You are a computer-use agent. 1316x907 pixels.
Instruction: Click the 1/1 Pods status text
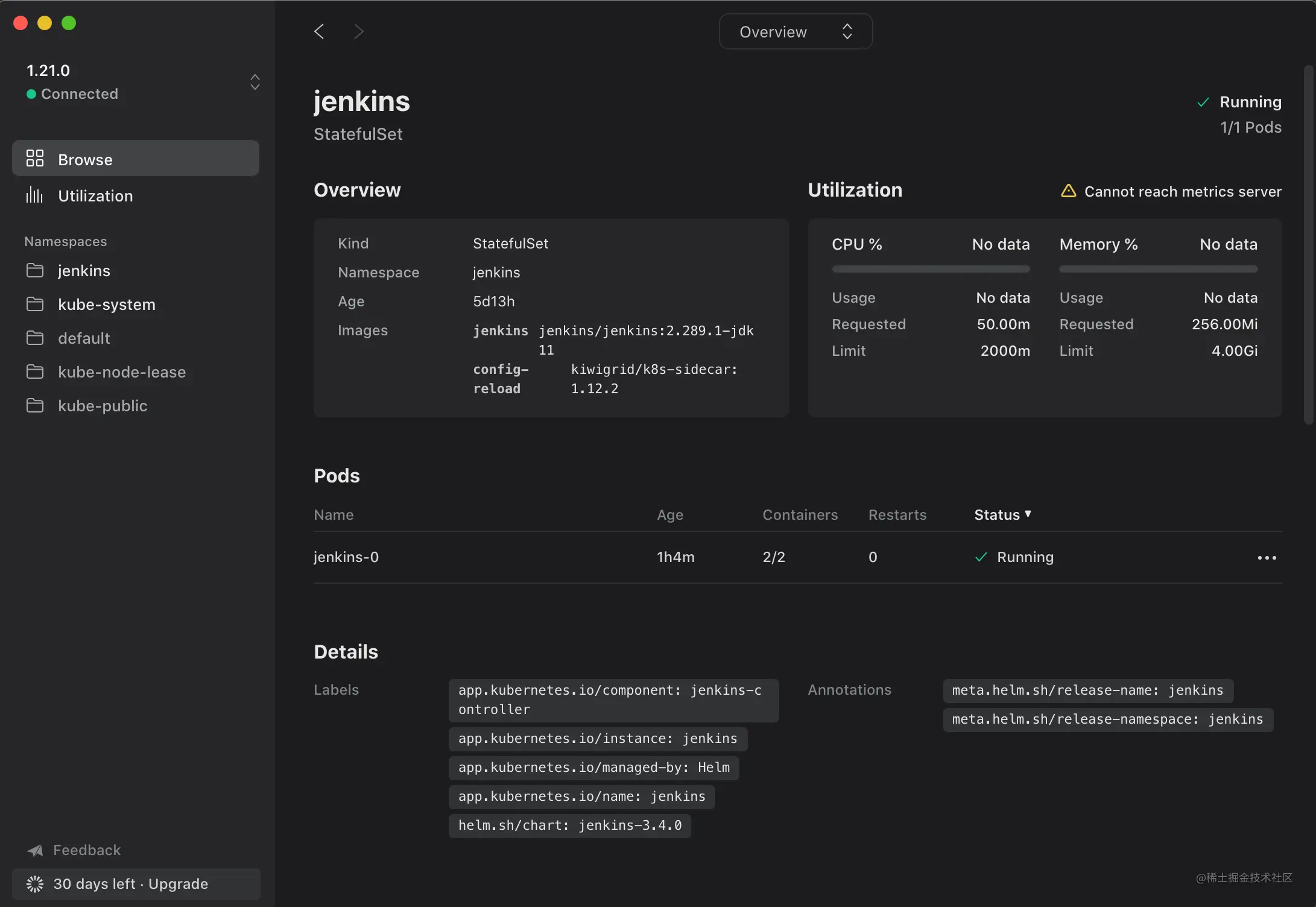tap(1251, 128)
